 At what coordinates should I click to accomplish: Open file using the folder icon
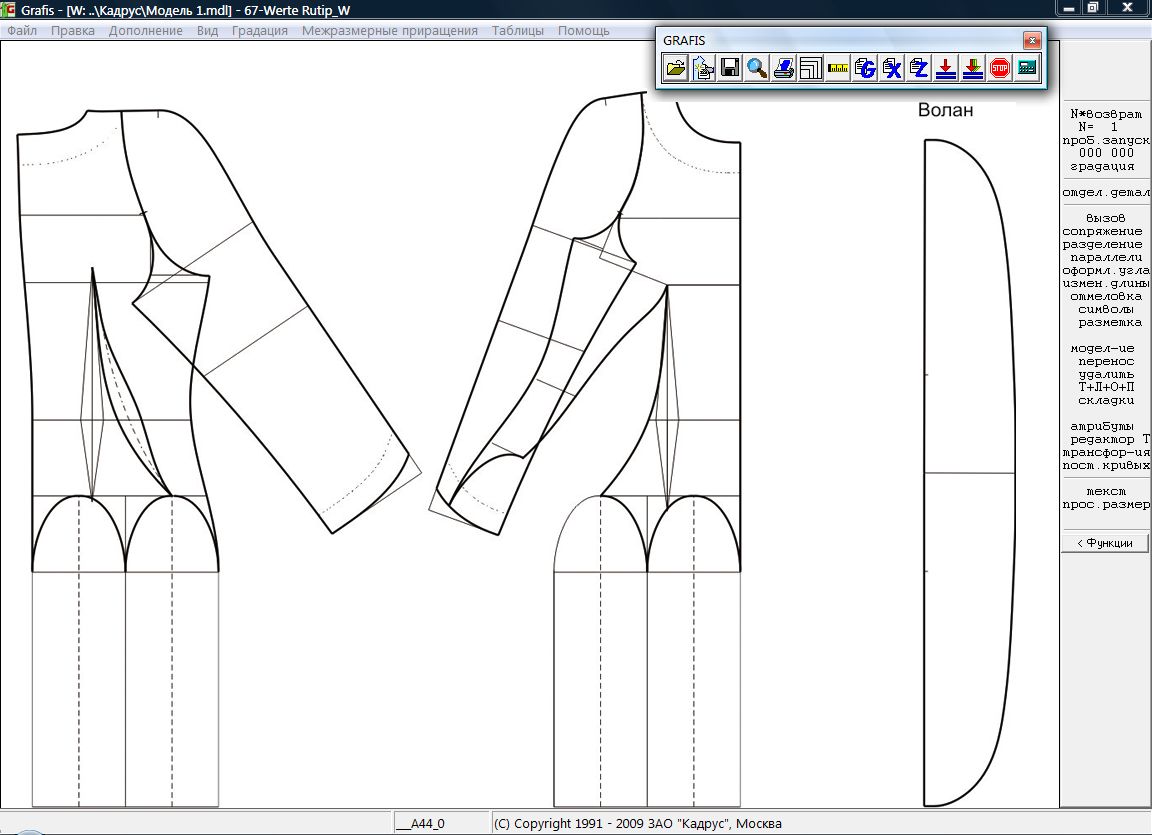[x=676, y=68]
